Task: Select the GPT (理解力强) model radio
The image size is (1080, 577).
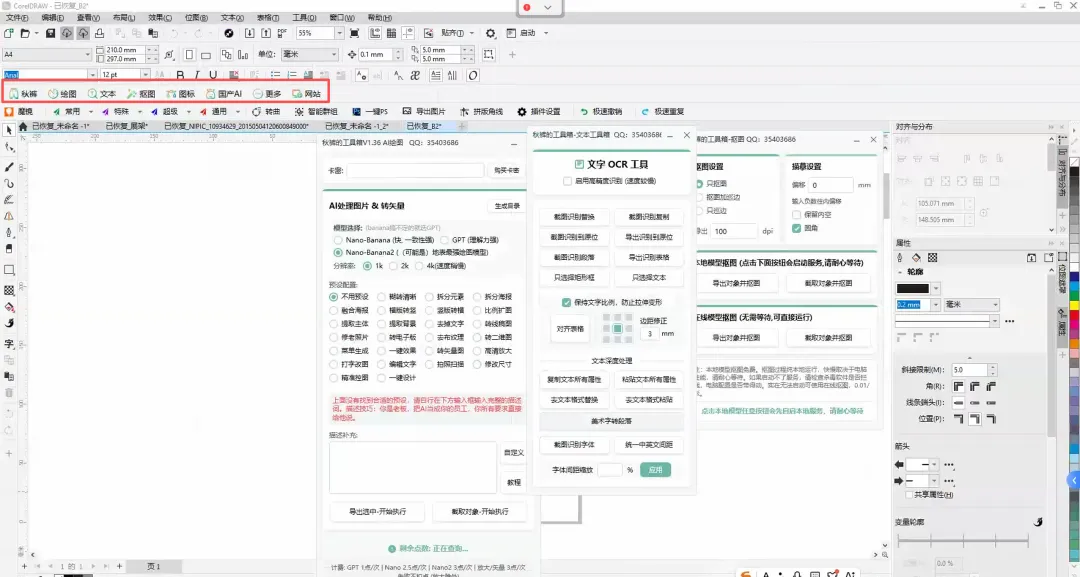Action: [444, 240]
